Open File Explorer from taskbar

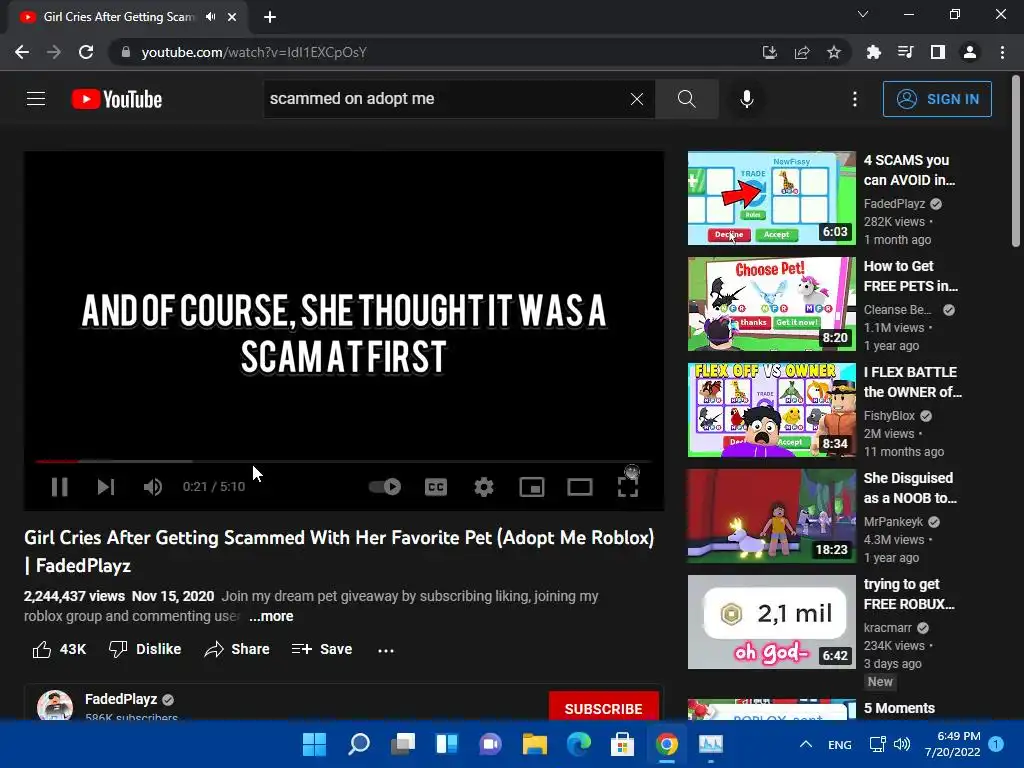tap(534, 744)
